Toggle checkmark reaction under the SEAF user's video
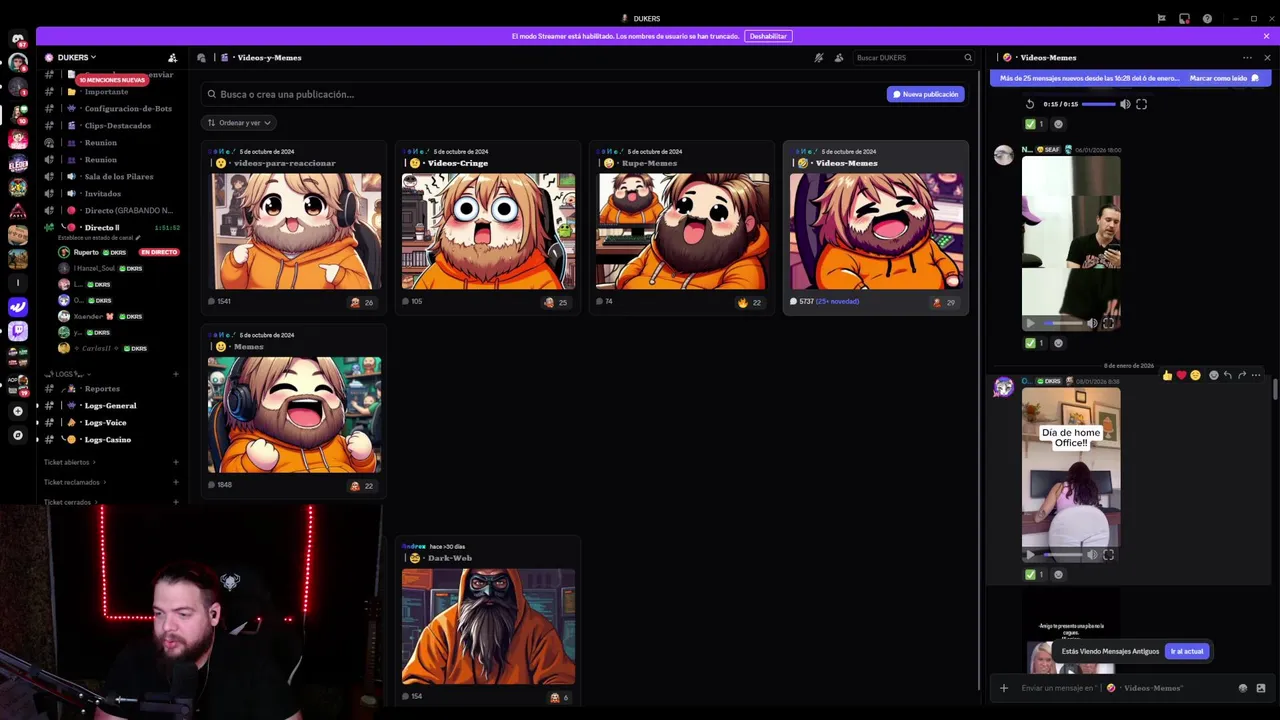This screenshot has height=720, width=1280. (x=1035, y=343)
